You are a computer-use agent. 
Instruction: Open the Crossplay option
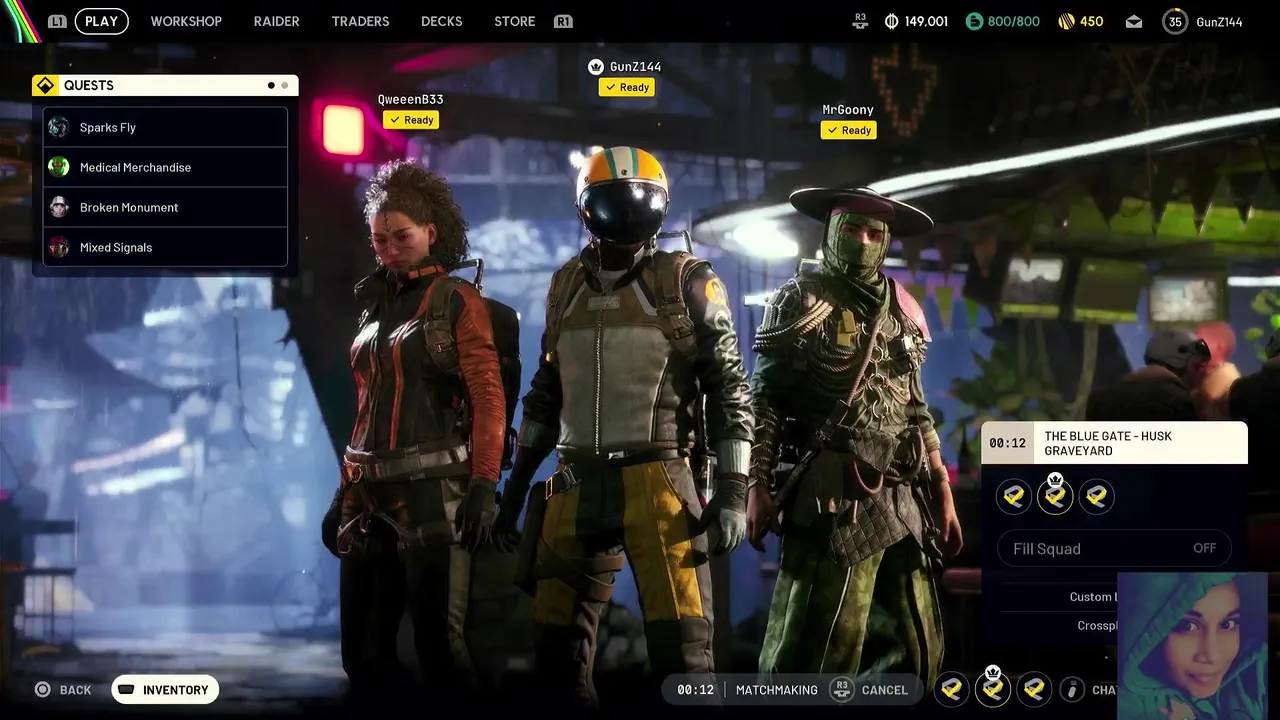[1096, 626]
